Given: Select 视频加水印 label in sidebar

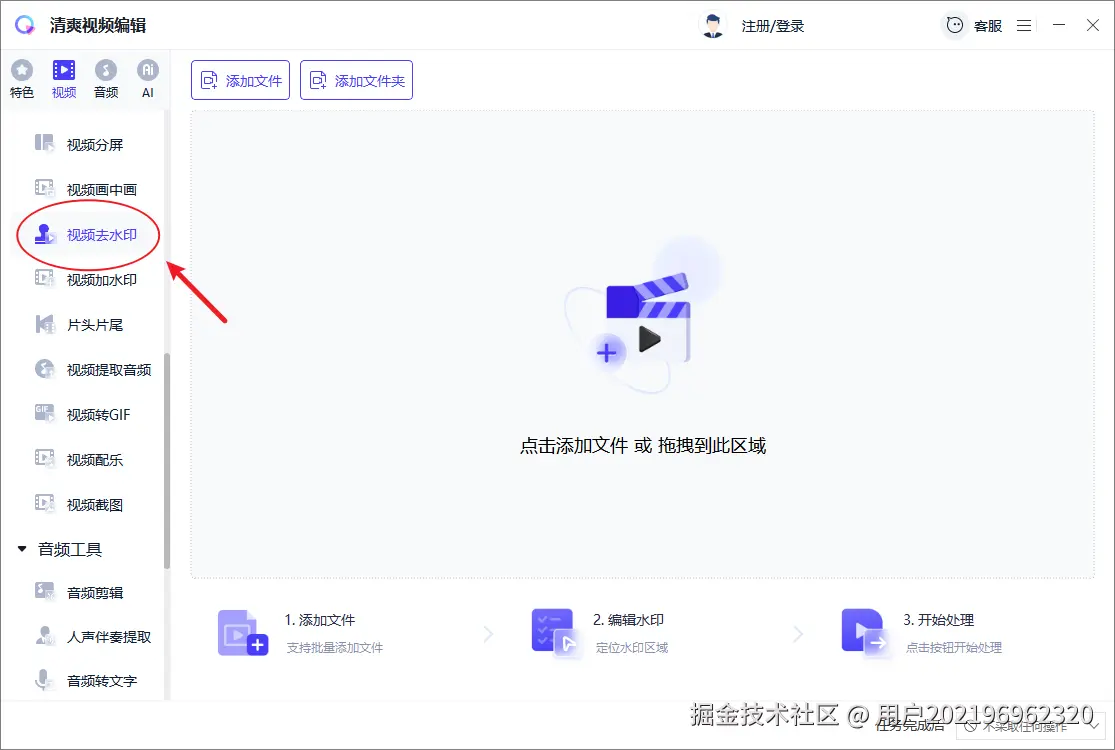Looking at the screenshot, I should 102,280.
